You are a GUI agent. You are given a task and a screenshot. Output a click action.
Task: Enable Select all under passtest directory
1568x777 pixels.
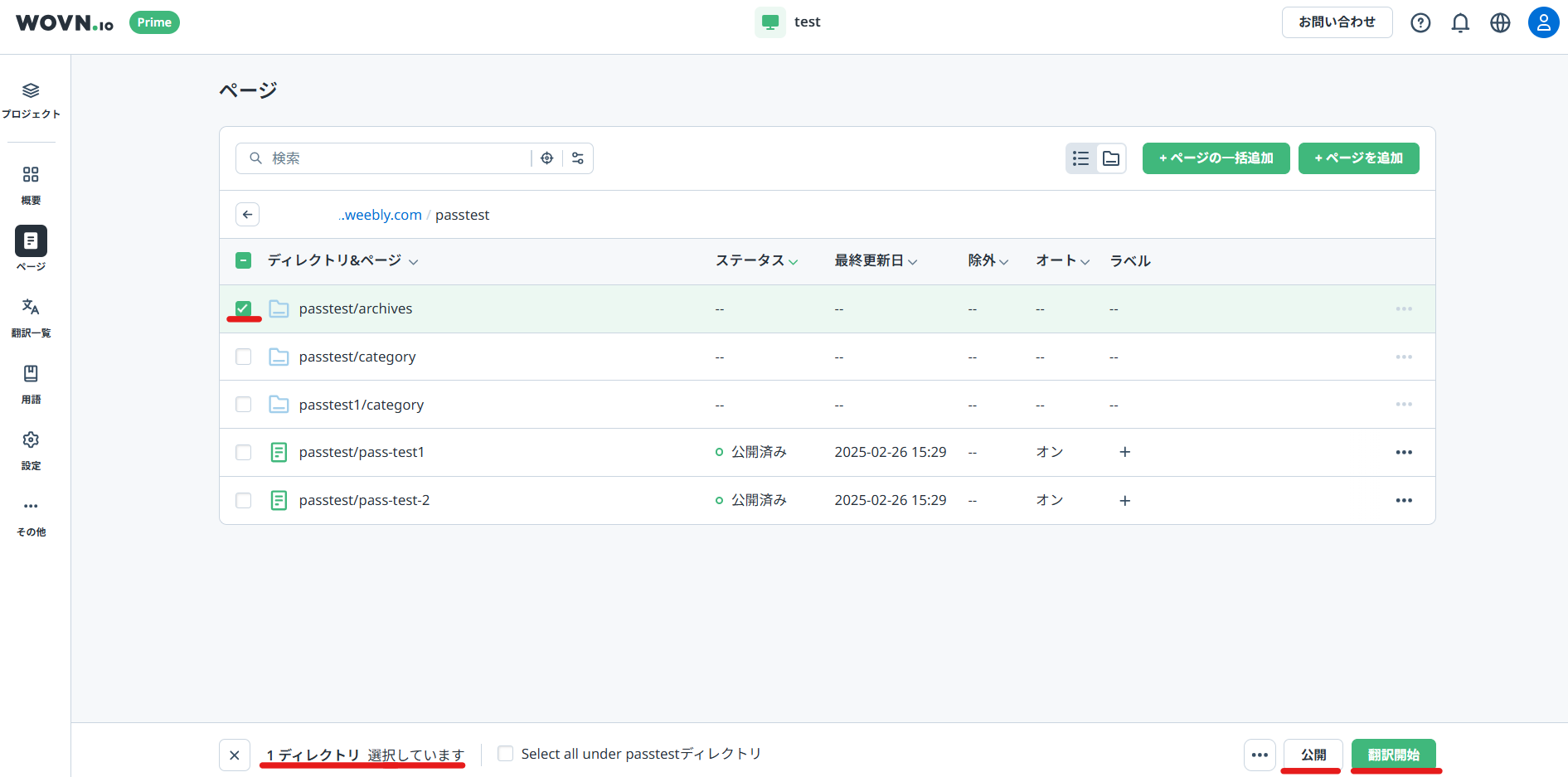[x=505, y=754]
